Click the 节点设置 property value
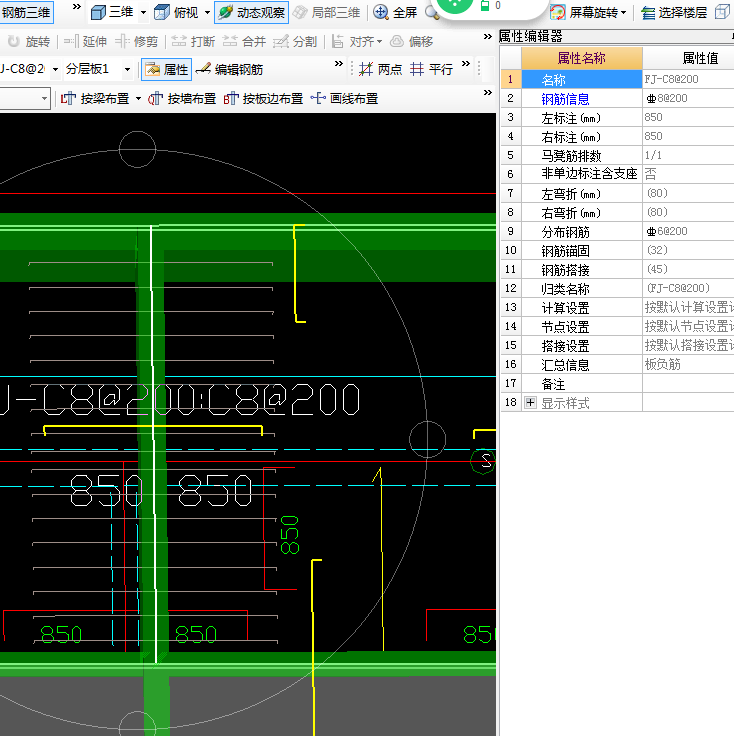 (688, 326)
